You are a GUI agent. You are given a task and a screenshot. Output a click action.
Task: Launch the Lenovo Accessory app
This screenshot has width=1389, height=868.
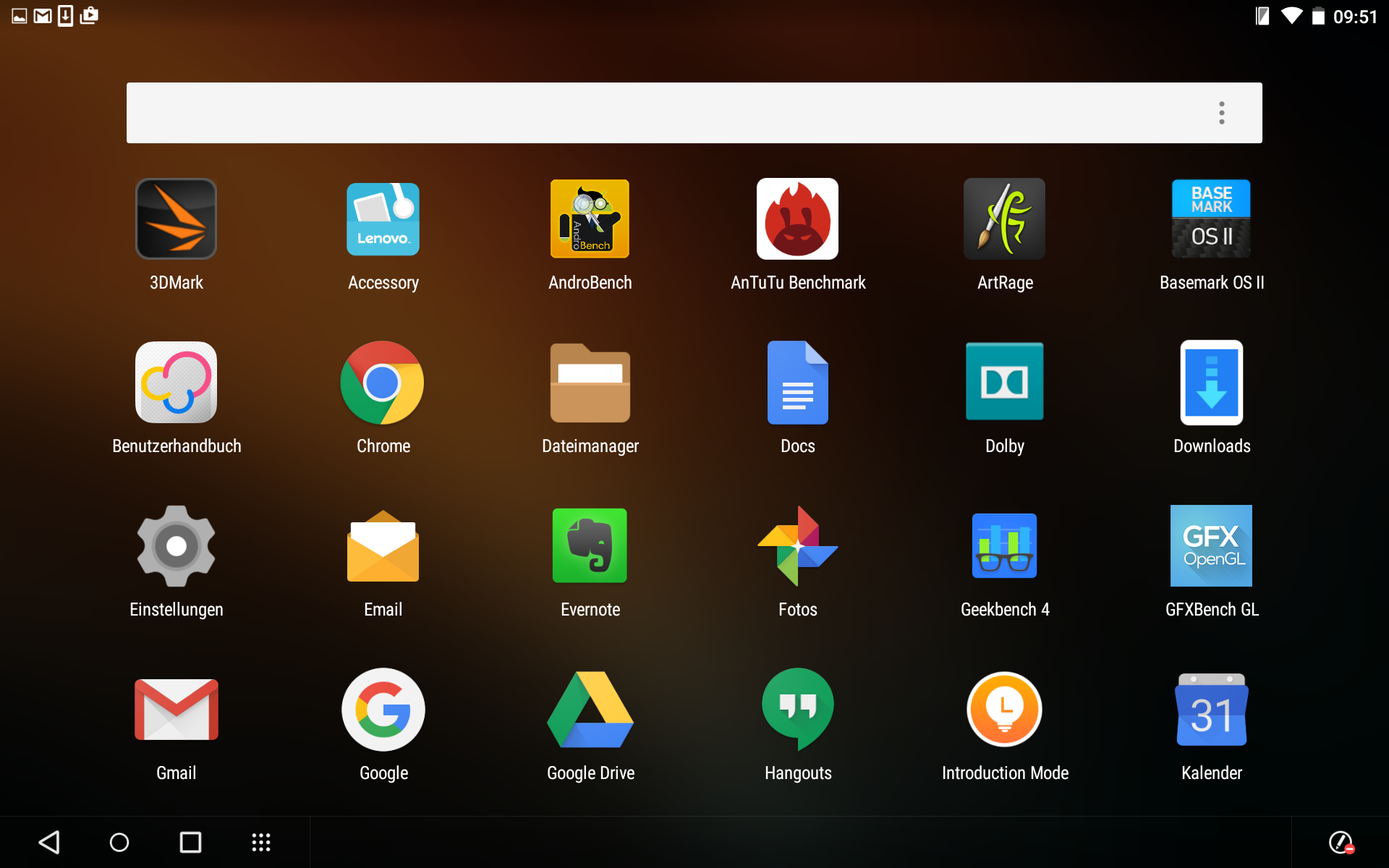click(x=383, y=219)
